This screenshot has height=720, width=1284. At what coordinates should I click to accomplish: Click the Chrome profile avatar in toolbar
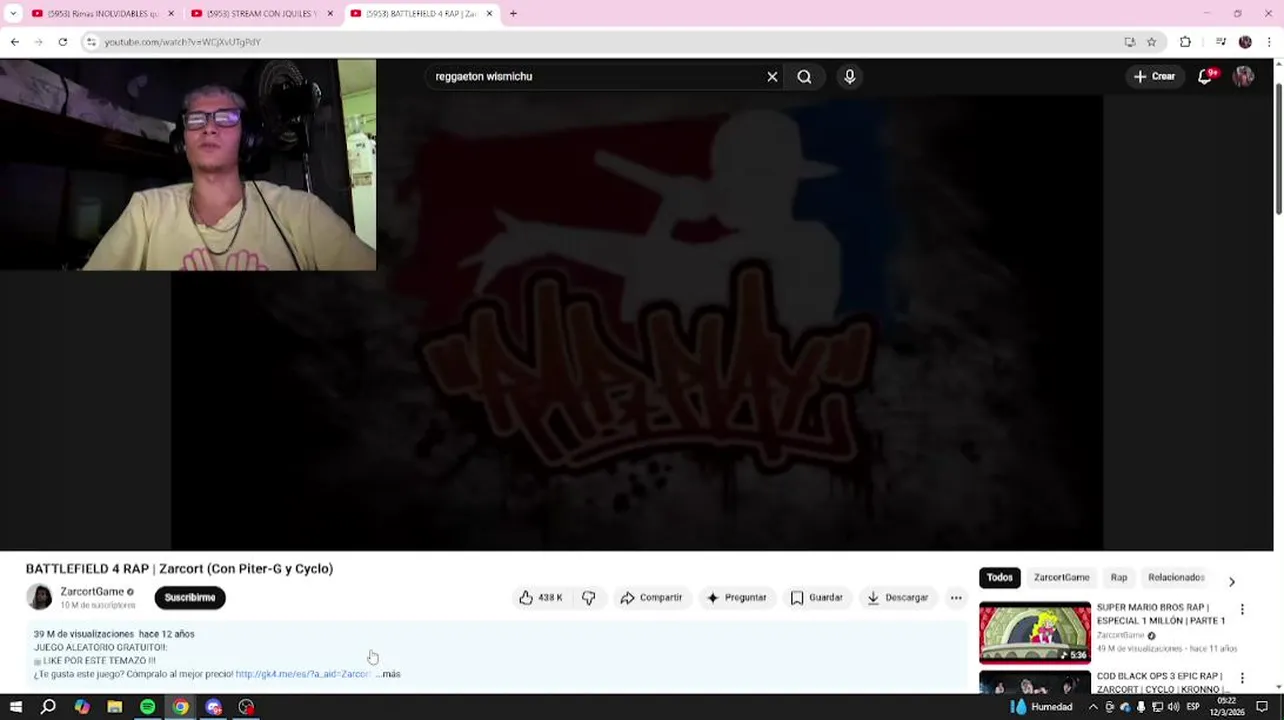coord(1245,42)
